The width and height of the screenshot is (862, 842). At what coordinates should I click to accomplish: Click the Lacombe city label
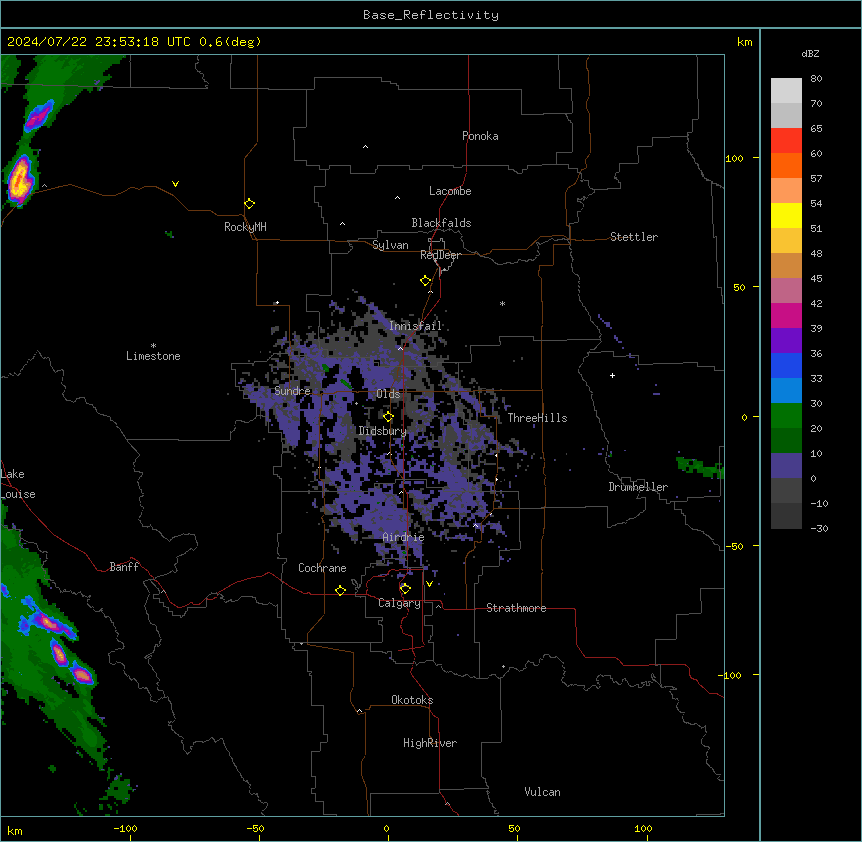pyautogui.click(x=450, y=191)
